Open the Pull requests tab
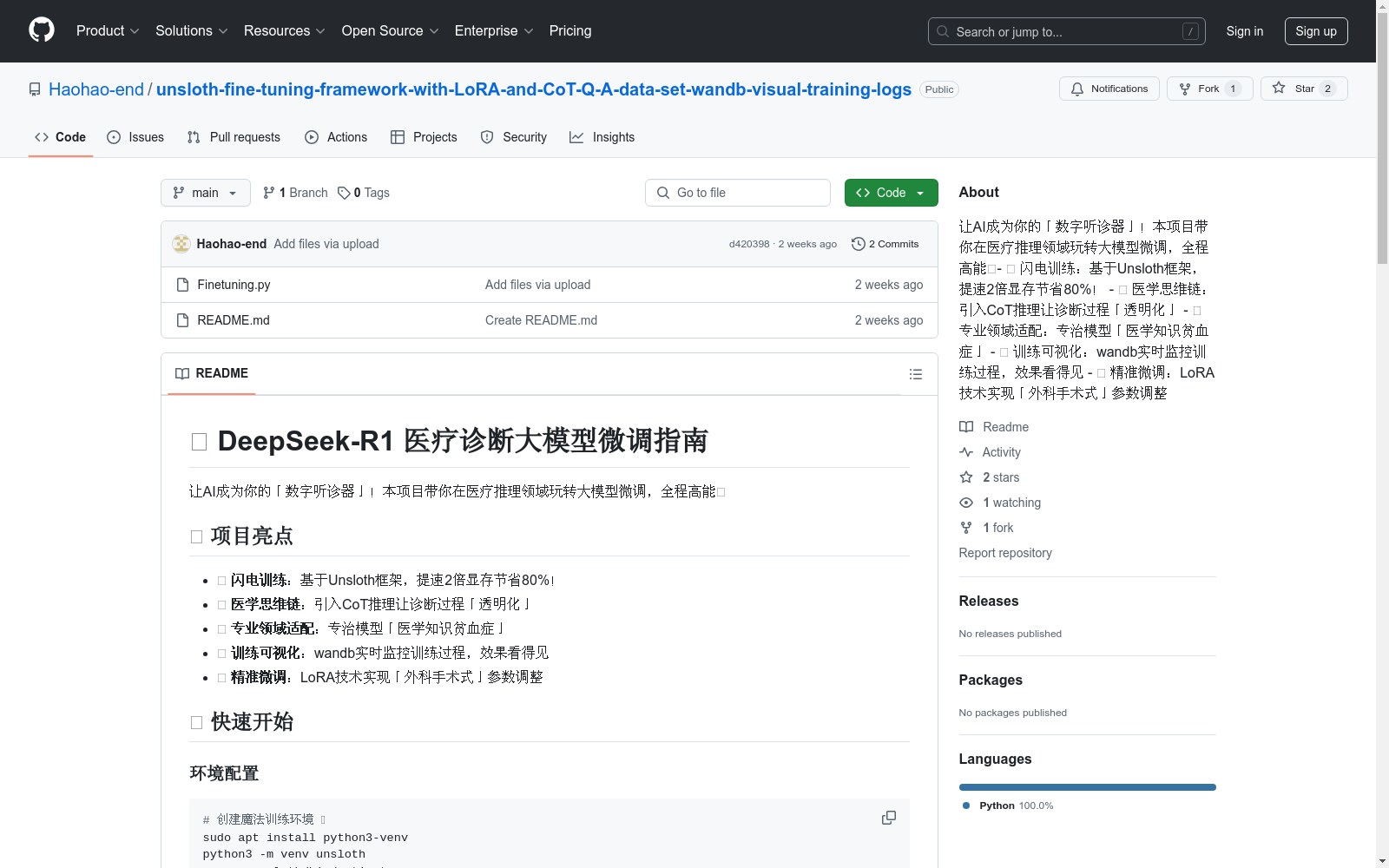This screenshot has width=1389, height=868. click(234, 137)
